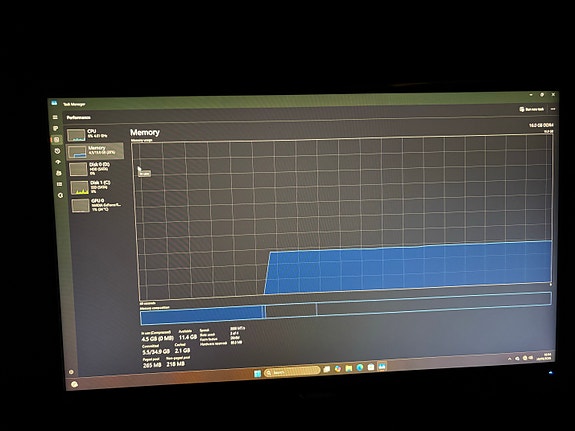
Task: Click the taskbar Search box
Action: [x=292, y=371]
